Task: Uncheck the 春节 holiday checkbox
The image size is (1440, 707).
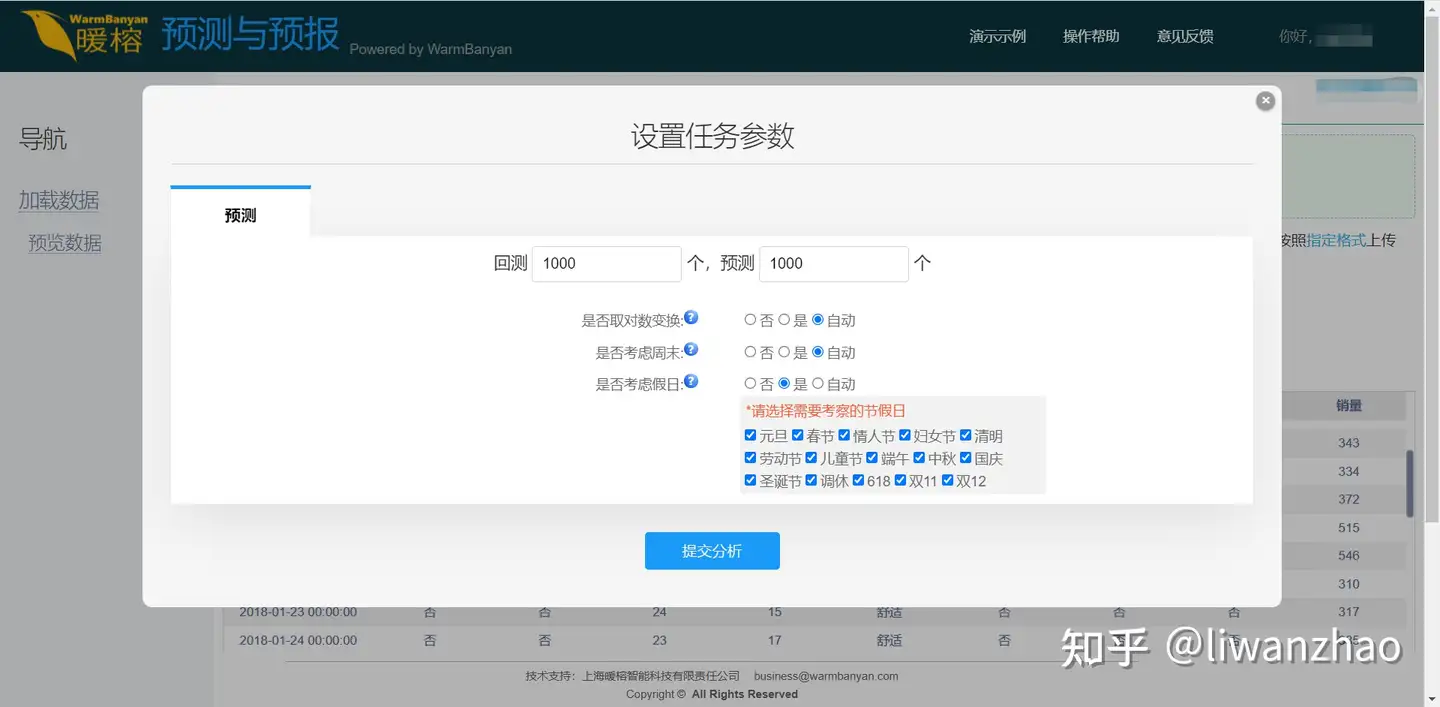Action: 798,435
